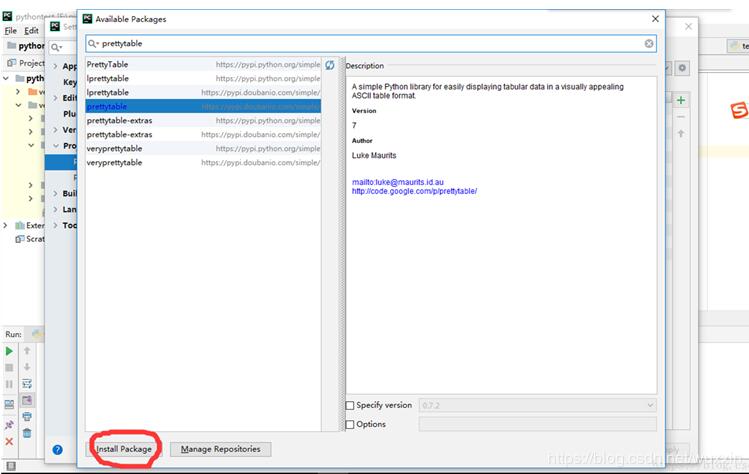Click the pin tab icon in the Run panel
This screenshot has height=474, width=749.
[9, 424]
